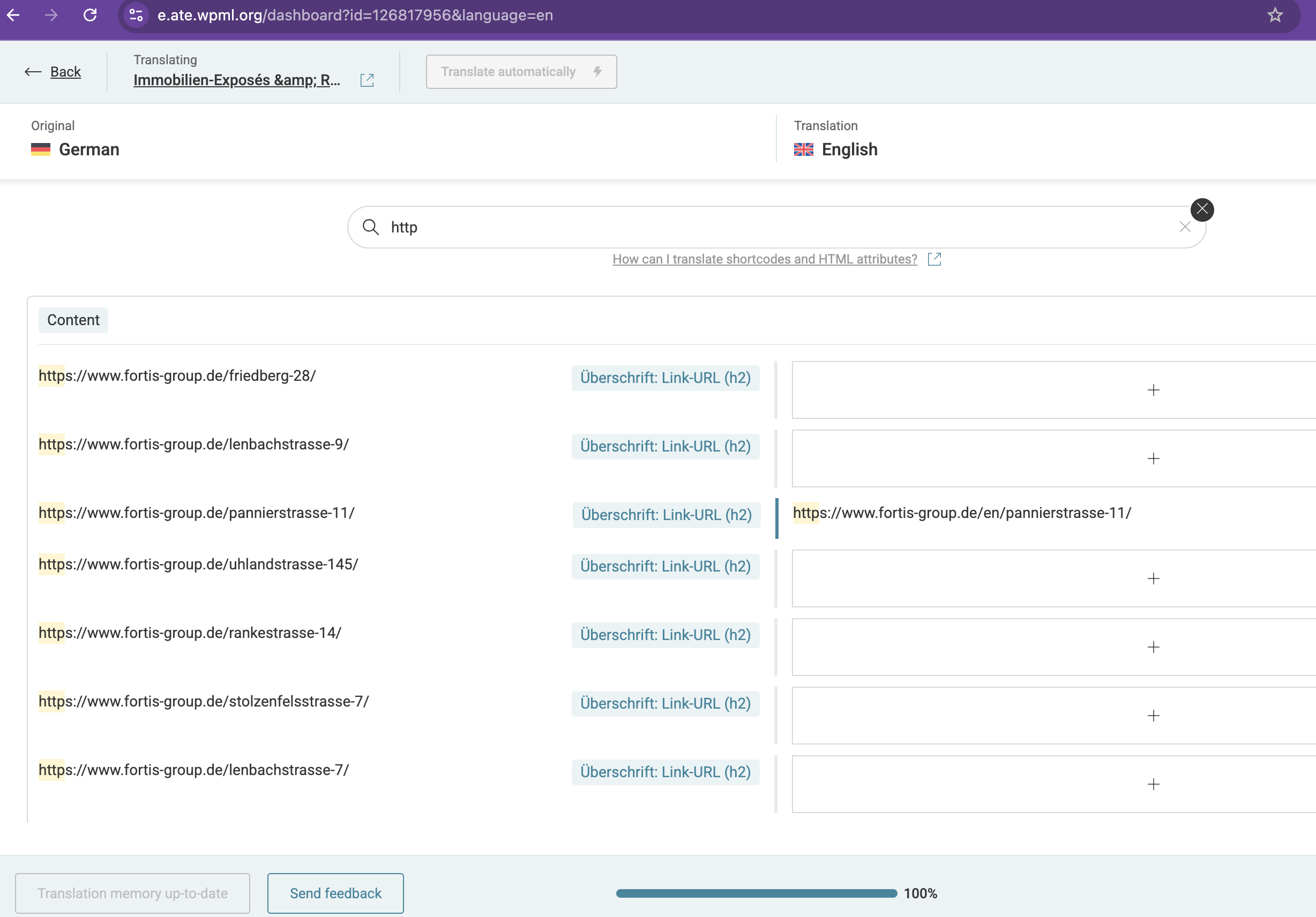Select the uhlandstrasse-145 original URL
Viewport: 1316px width, 917px height.
[x=198, y=564]
